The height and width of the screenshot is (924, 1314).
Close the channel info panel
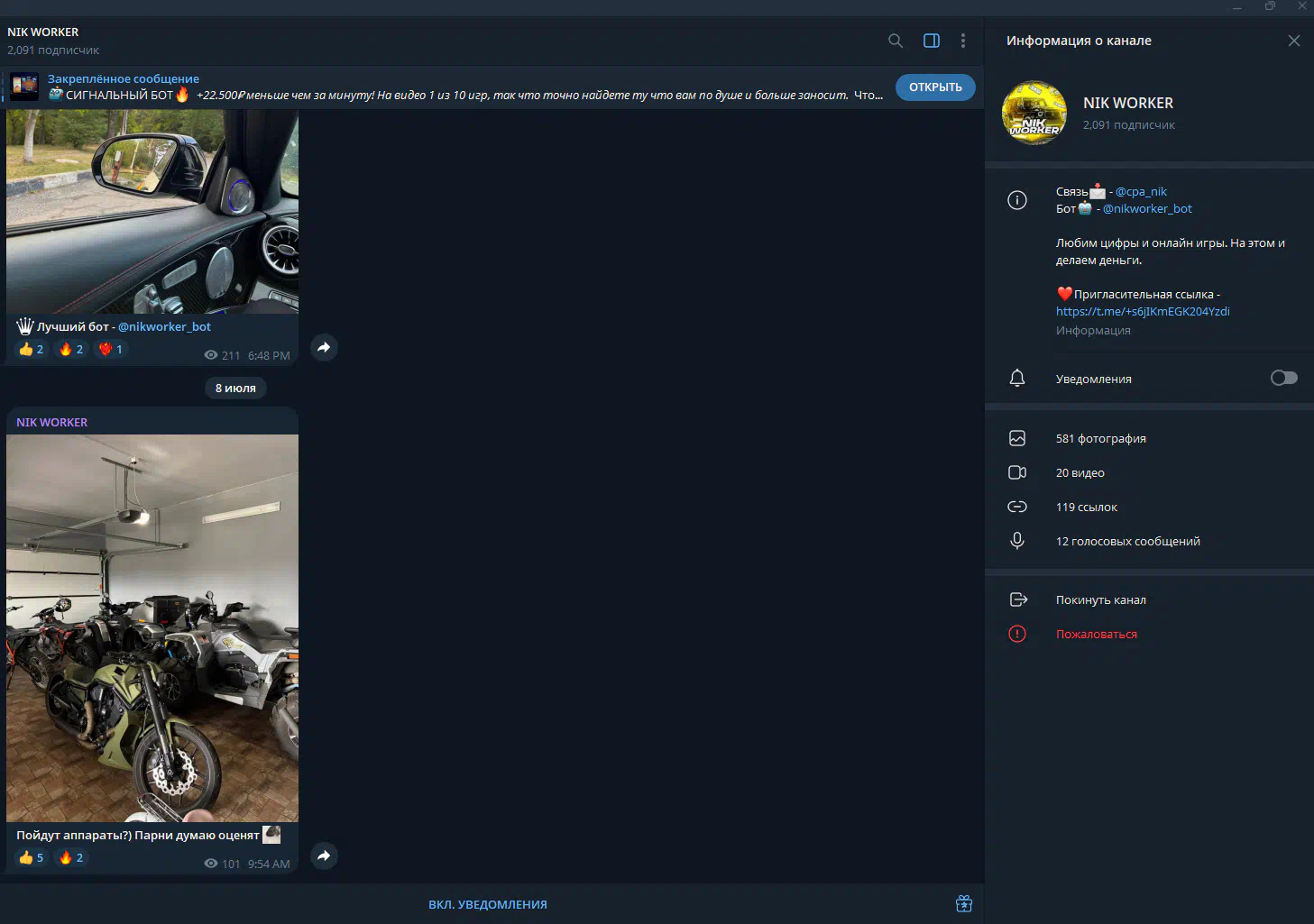(1294, 41)
